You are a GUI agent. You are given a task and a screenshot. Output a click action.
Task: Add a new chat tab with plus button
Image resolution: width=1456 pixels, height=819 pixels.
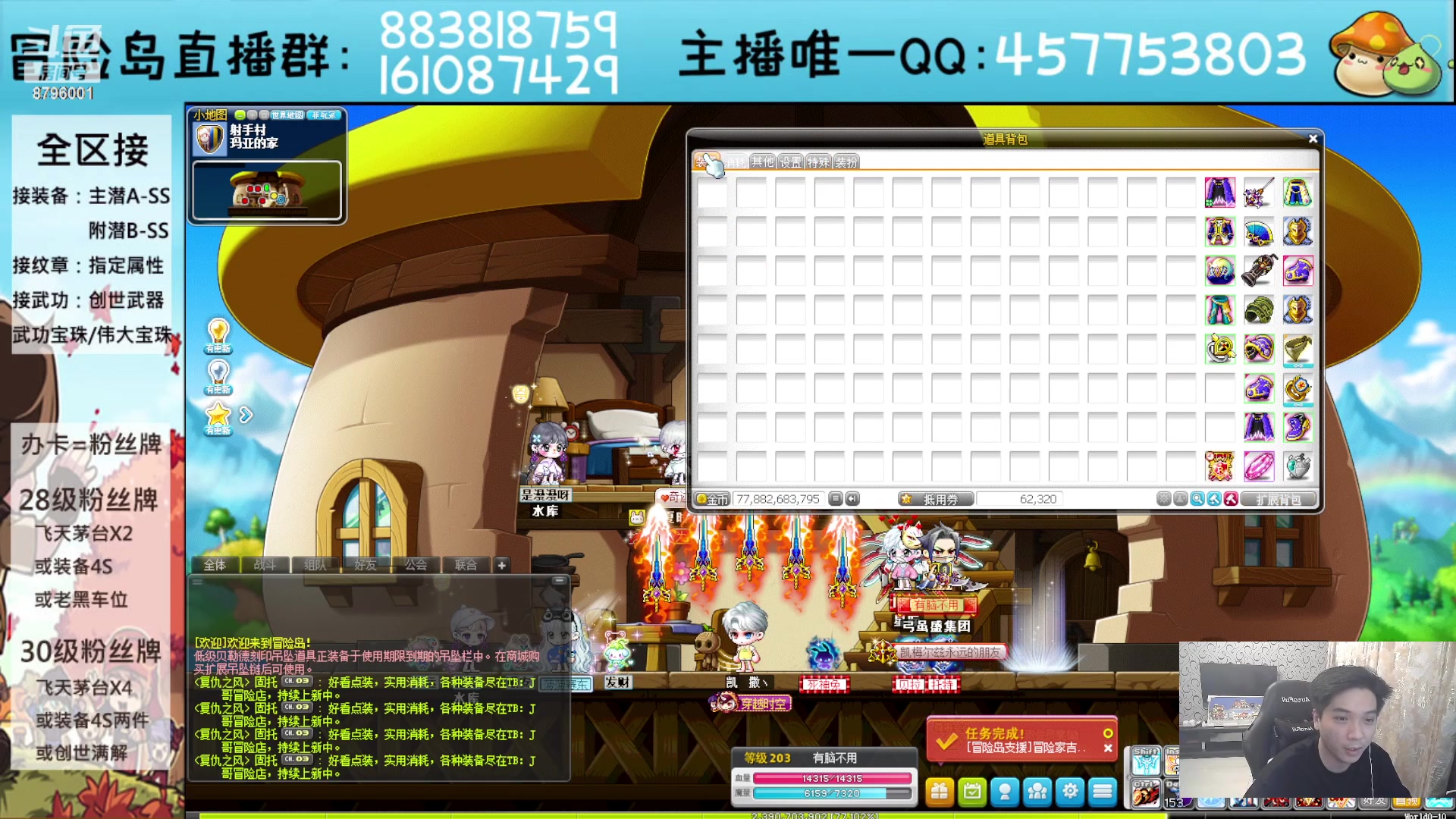501,565
